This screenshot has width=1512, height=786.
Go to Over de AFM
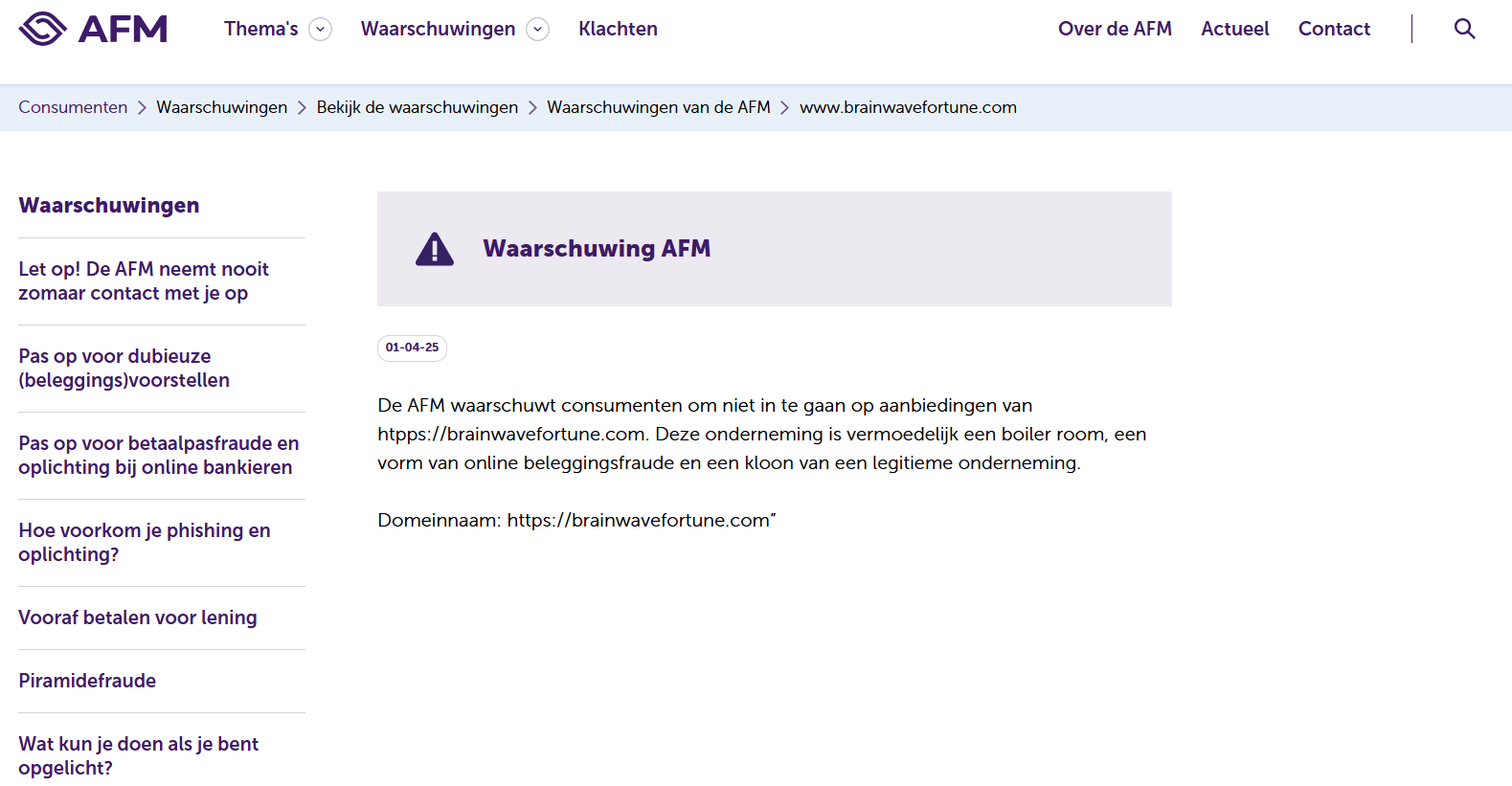point(1115,29)
